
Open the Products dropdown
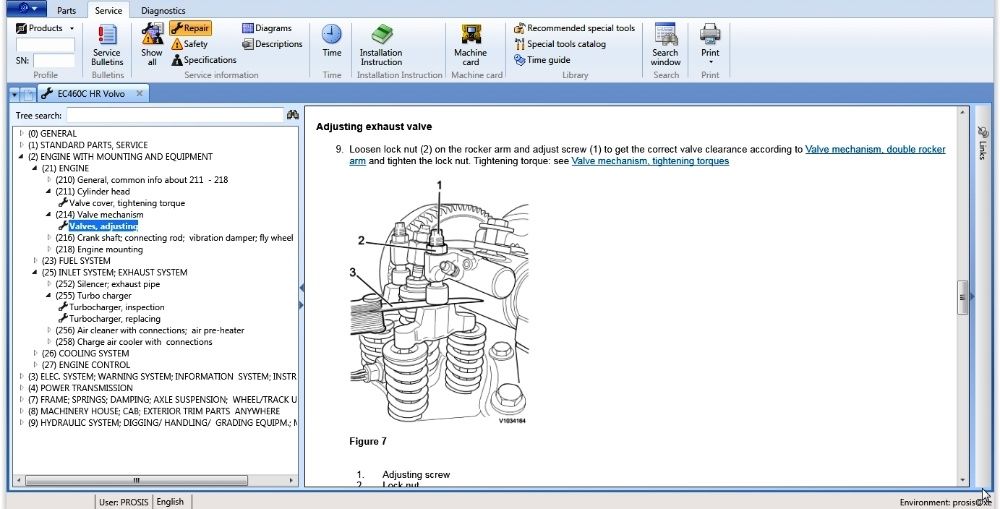click(45, 28)
